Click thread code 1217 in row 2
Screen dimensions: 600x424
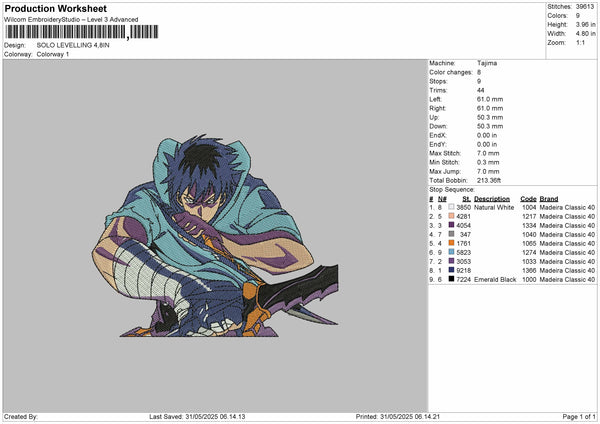[529, 216]
